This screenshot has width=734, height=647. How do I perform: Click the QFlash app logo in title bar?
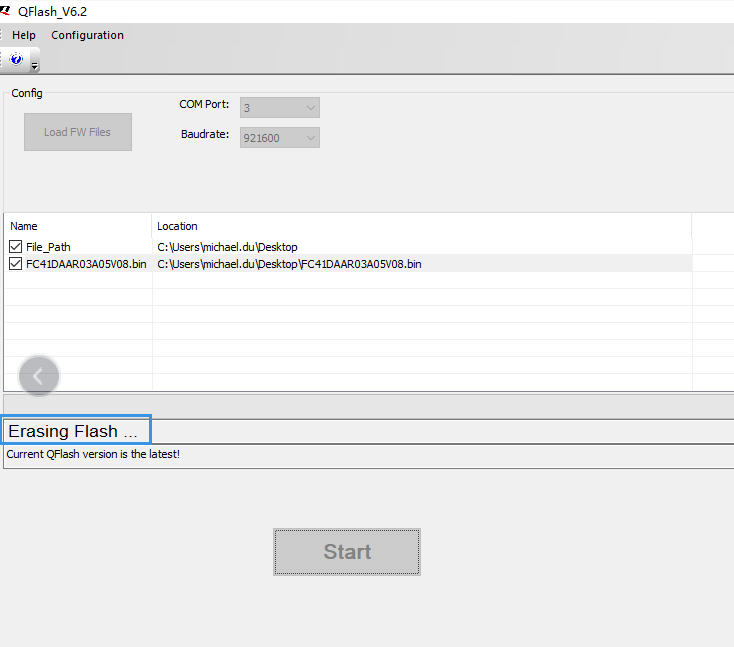[x=5, y=10]
